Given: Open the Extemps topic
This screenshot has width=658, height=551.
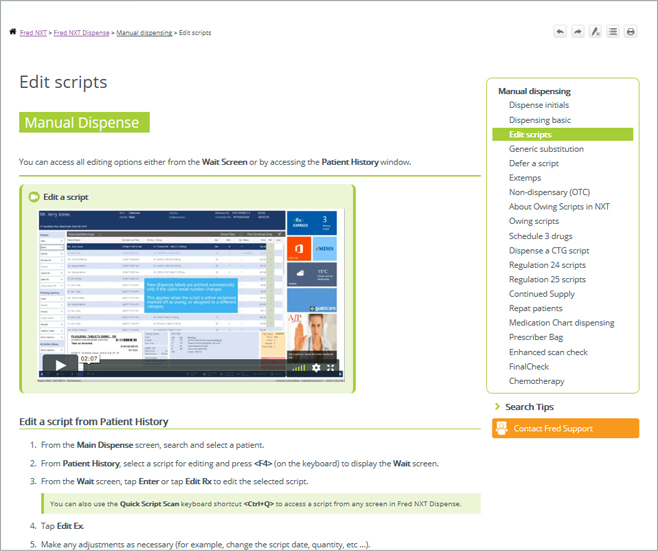Looking at the screenshot, I should [x=525, y=178].
